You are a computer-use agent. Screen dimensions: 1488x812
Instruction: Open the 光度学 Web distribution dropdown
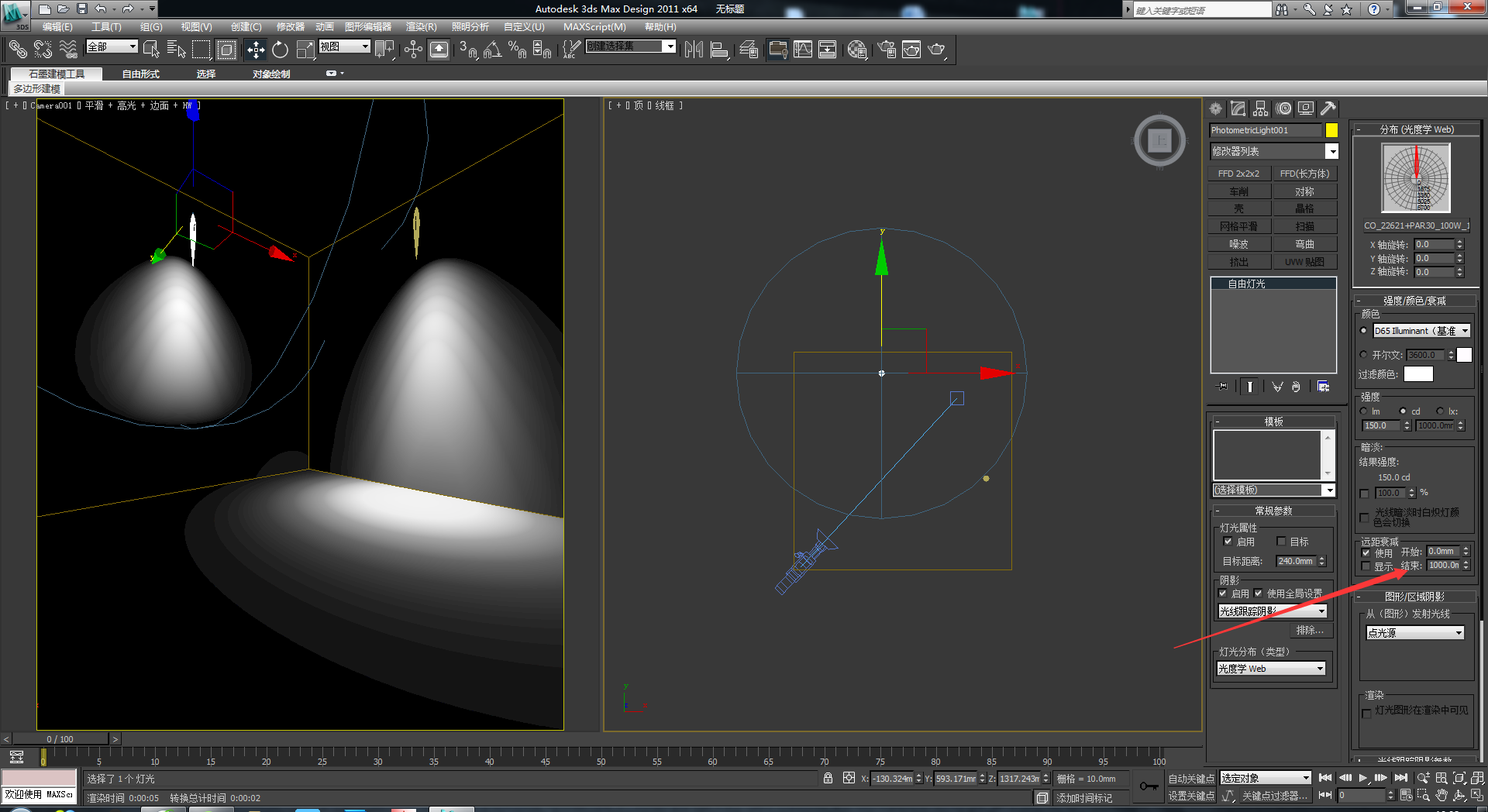[1272, 669]
